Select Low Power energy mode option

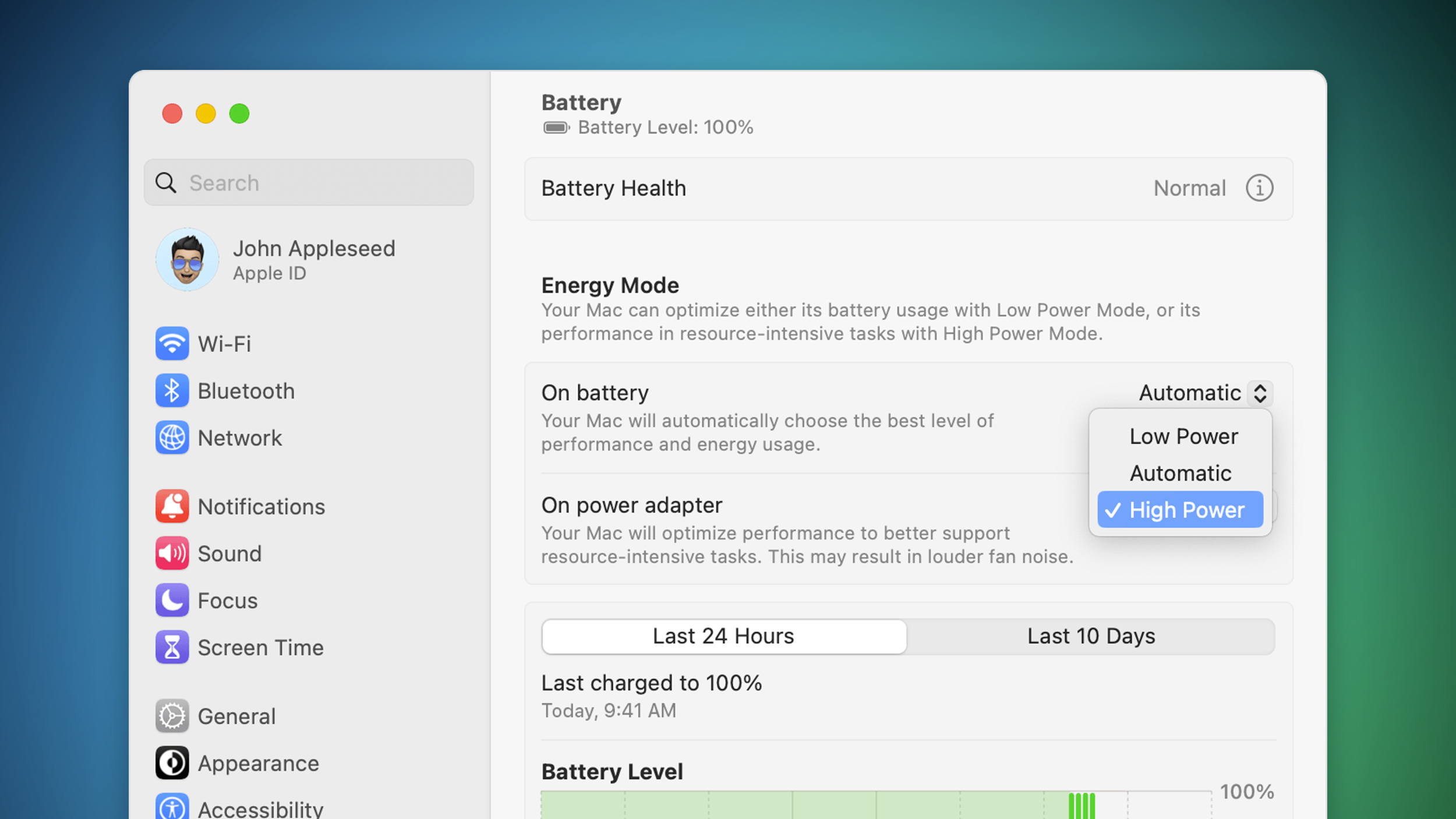1183,435
